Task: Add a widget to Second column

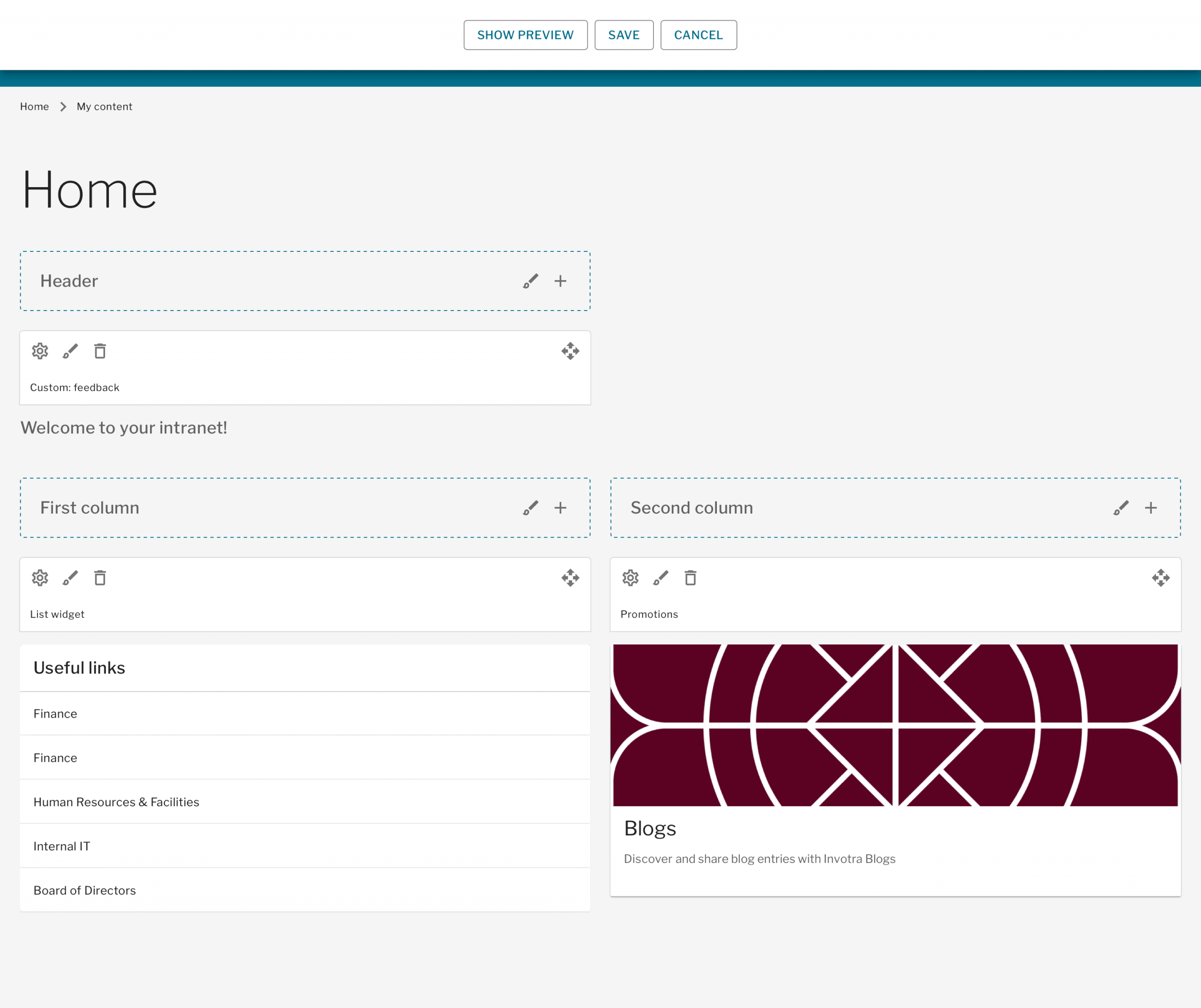Action: (1151, 508)
